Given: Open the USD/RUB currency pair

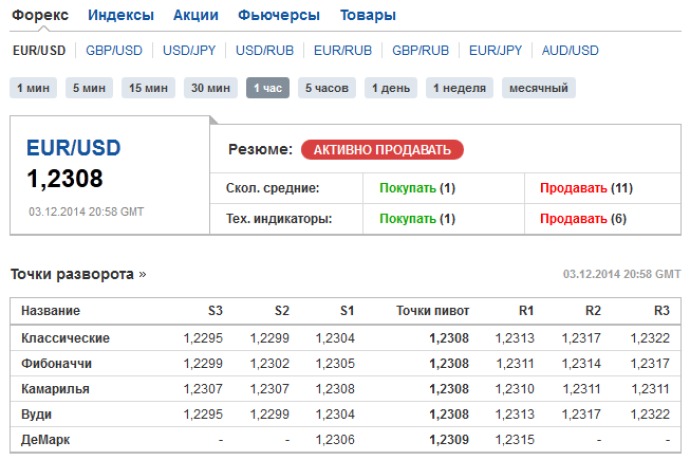Looking at the screenshot, I should pos(264,51).
